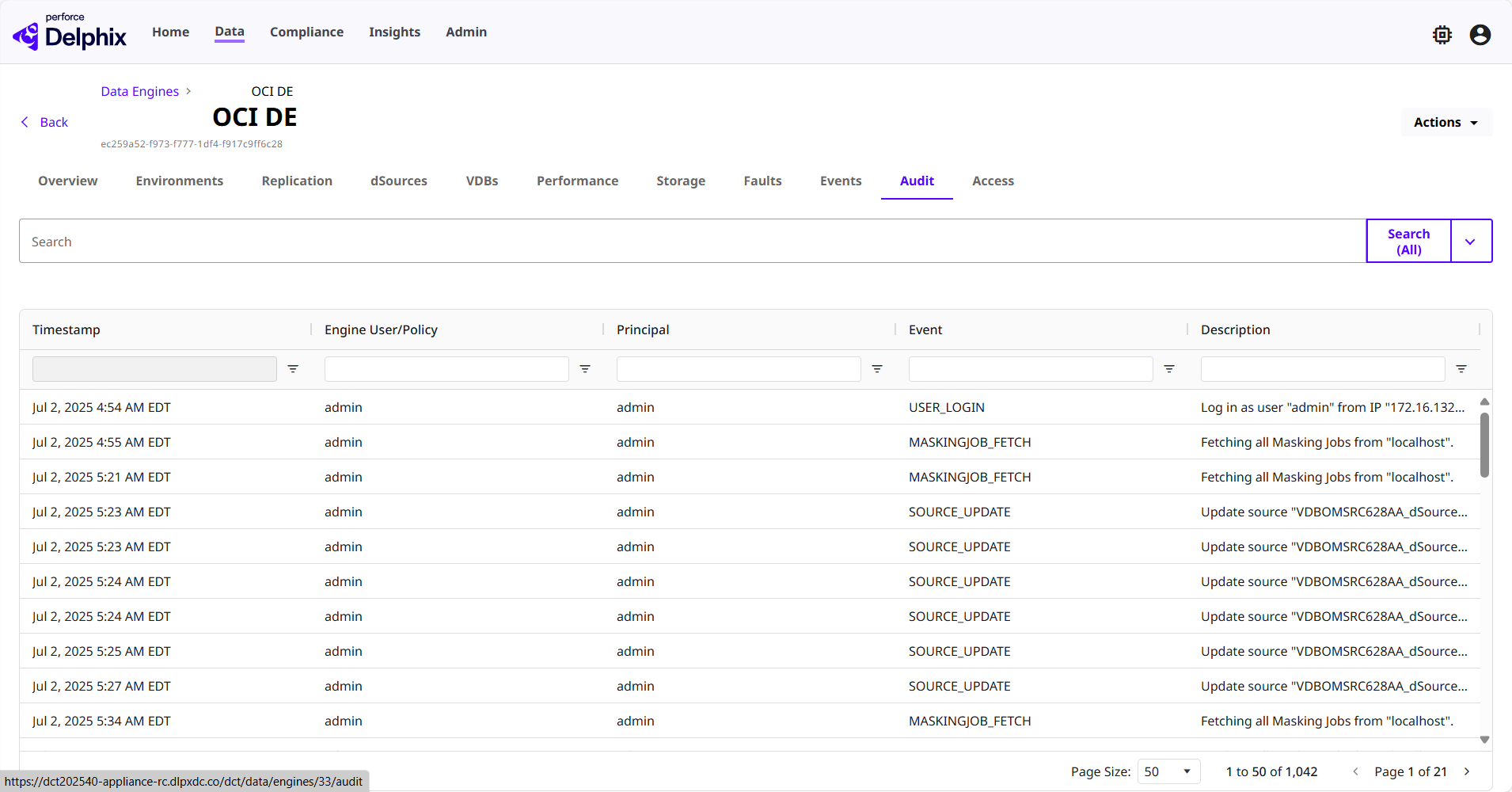
Task: Open the Event column filter icon
Action: tap(1169, 369)
